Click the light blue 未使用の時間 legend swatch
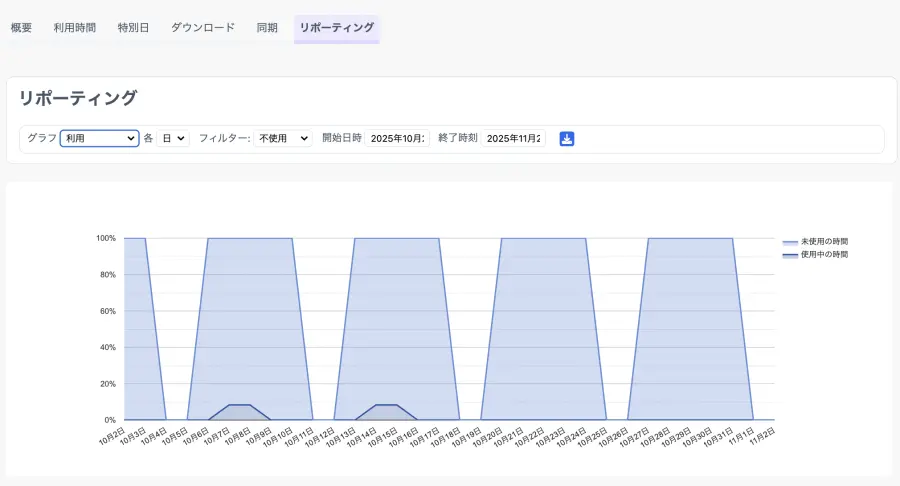Viewport: 900px width, 486px height. [x=790, y=242]
